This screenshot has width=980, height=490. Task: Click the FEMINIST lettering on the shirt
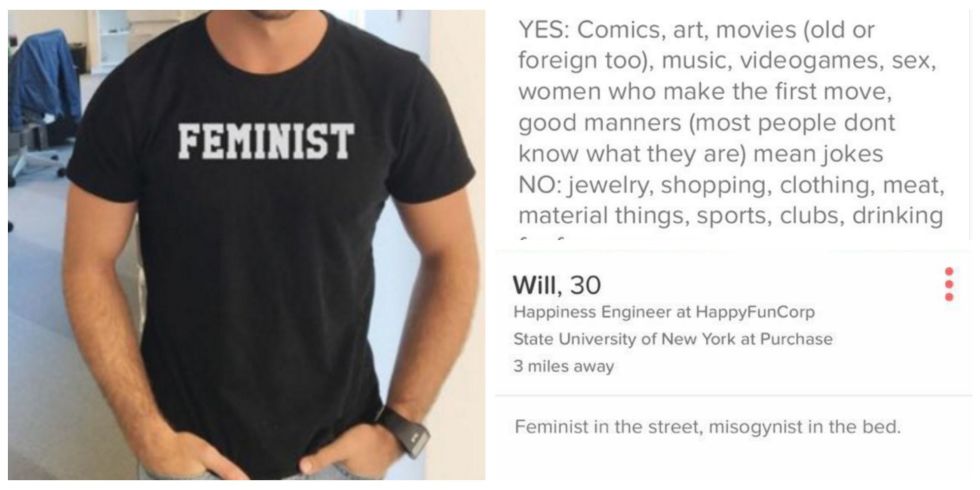(266, 141)
